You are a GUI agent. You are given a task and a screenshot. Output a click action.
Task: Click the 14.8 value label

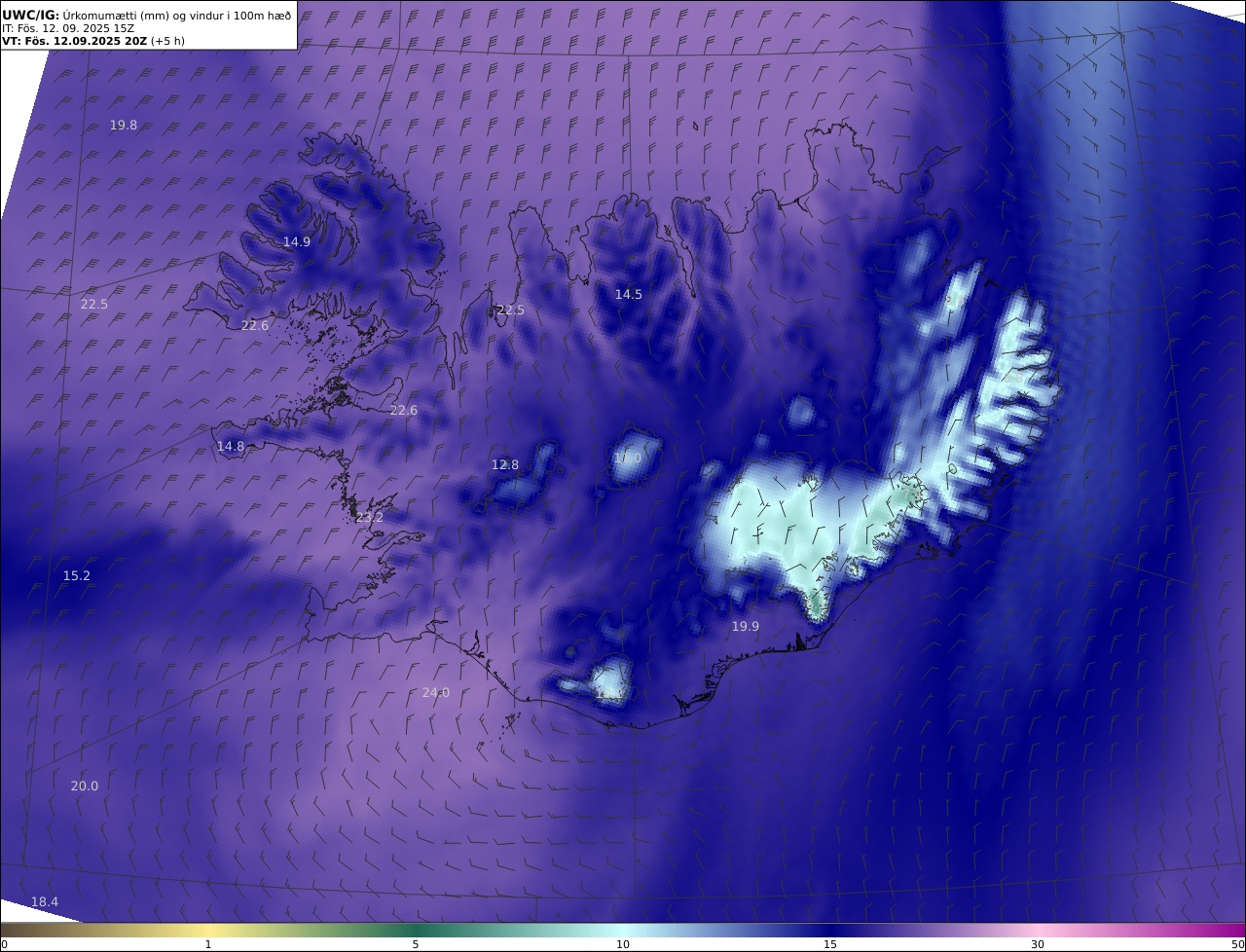pyautogui.click(x=231, y=447)
